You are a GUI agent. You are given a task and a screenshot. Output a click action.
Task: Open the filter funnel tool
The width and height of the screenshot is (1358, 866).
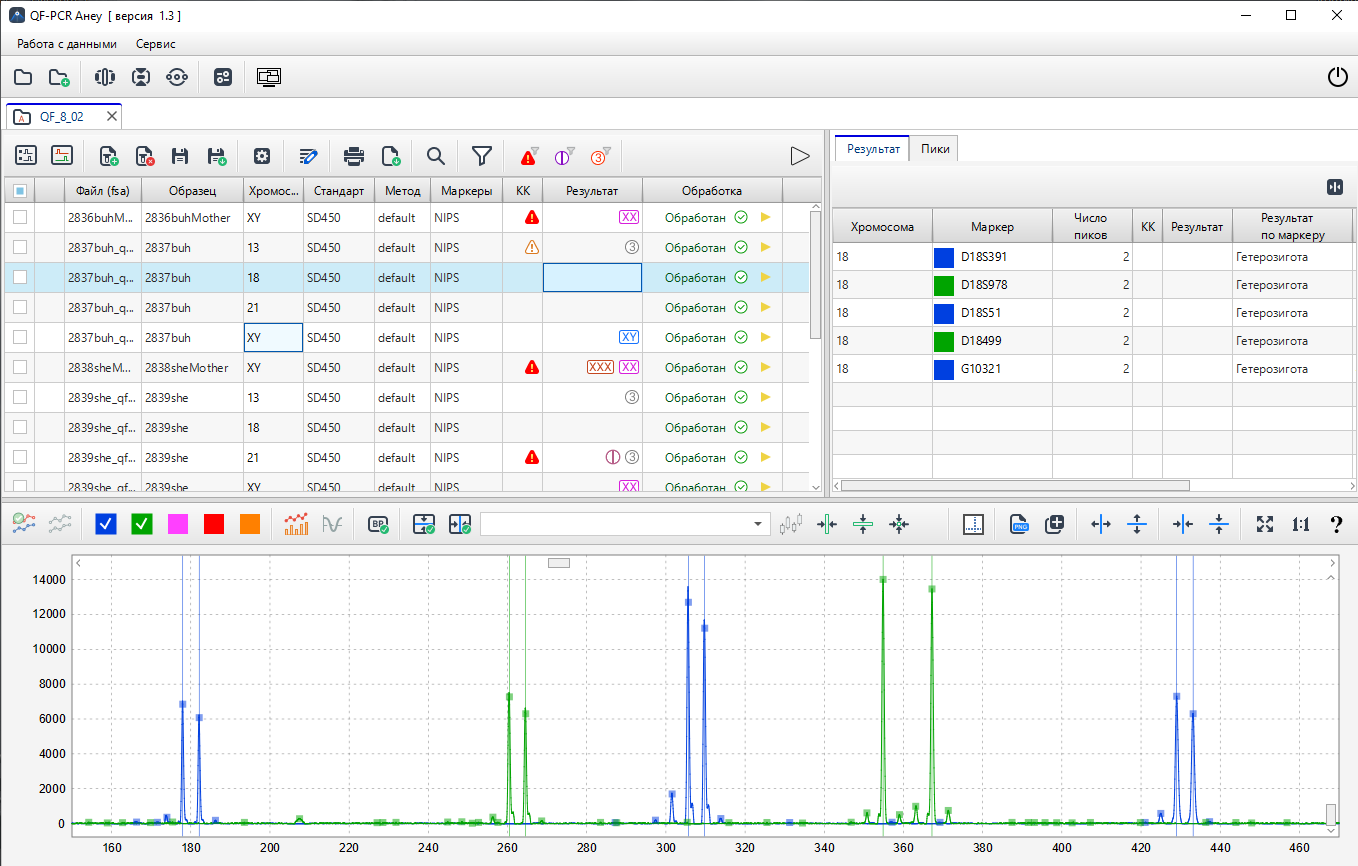pyautogui.click(x=482, y=156)
